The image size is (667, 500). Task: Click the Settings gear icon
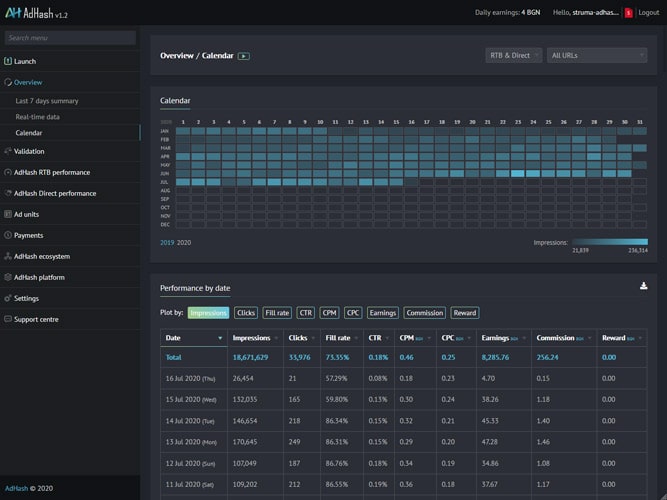pos(9,298)
